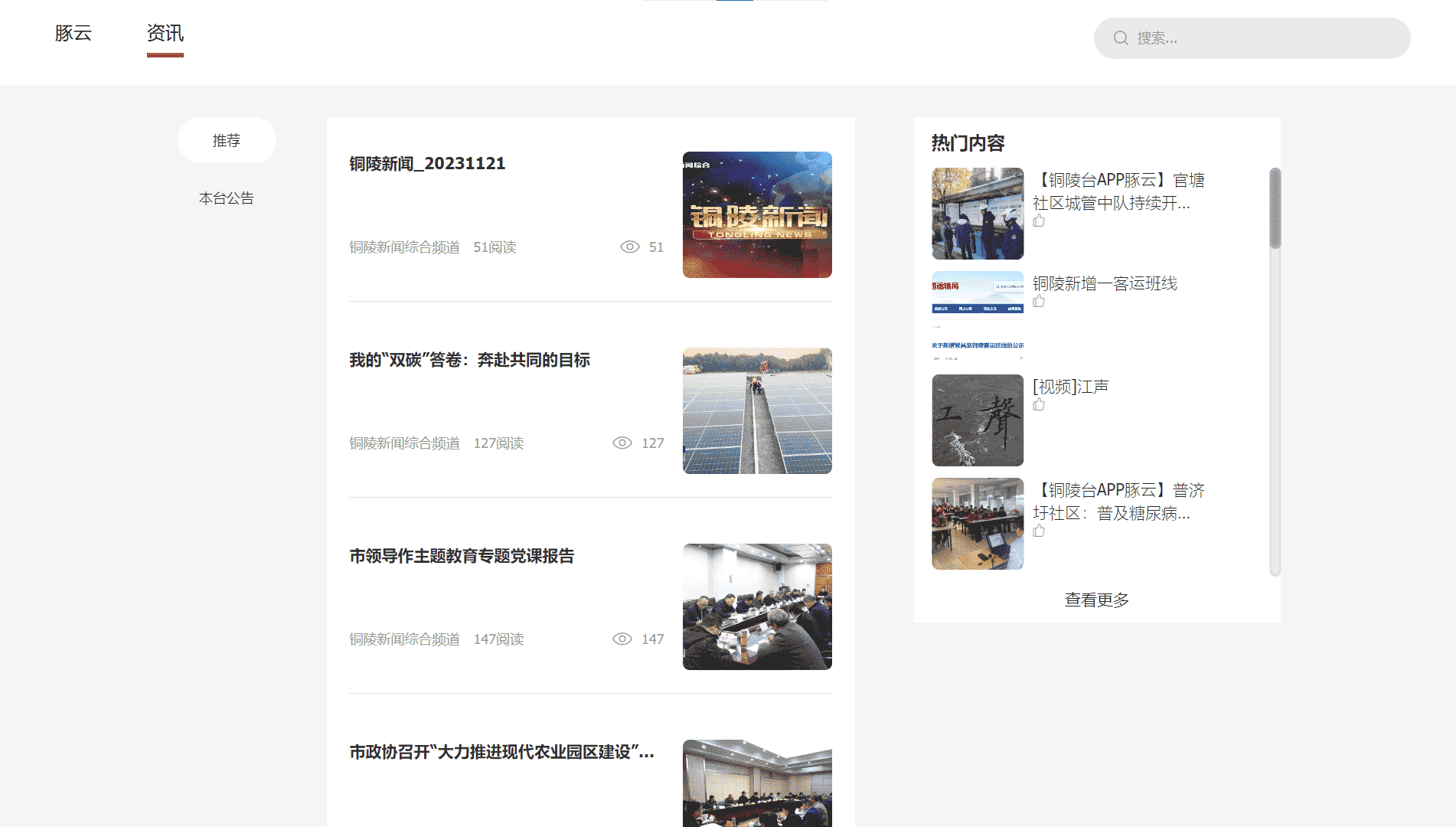Open article 市领导作主题教育专题党课报告
This screenshot has width=1456, height=827.
[x=462, y=556]
